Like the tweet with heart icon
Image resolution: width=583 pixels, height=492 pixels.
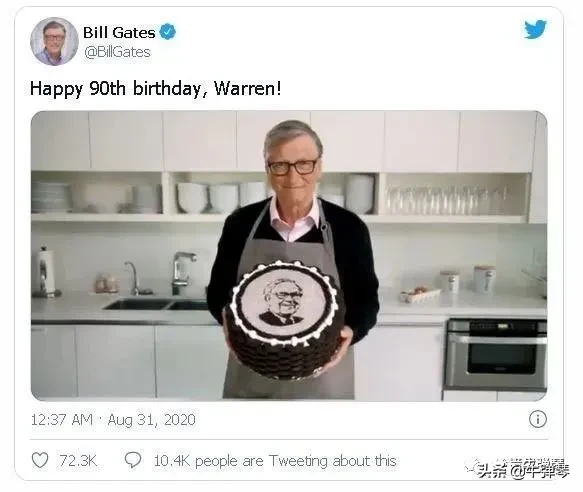[x=40, y=460]
